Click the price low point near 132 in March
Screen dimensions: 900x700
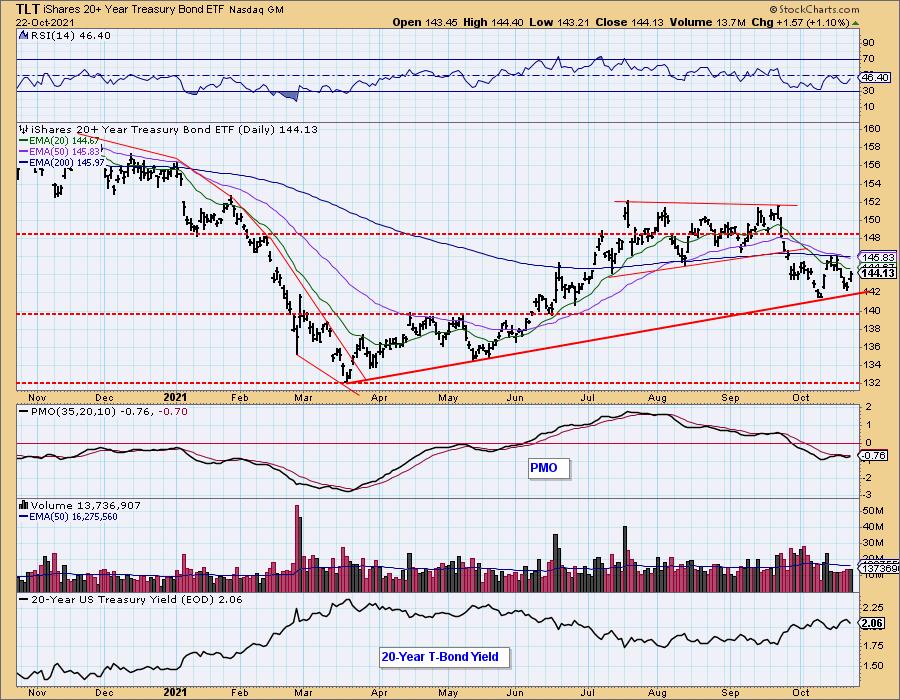coord(346,379)
